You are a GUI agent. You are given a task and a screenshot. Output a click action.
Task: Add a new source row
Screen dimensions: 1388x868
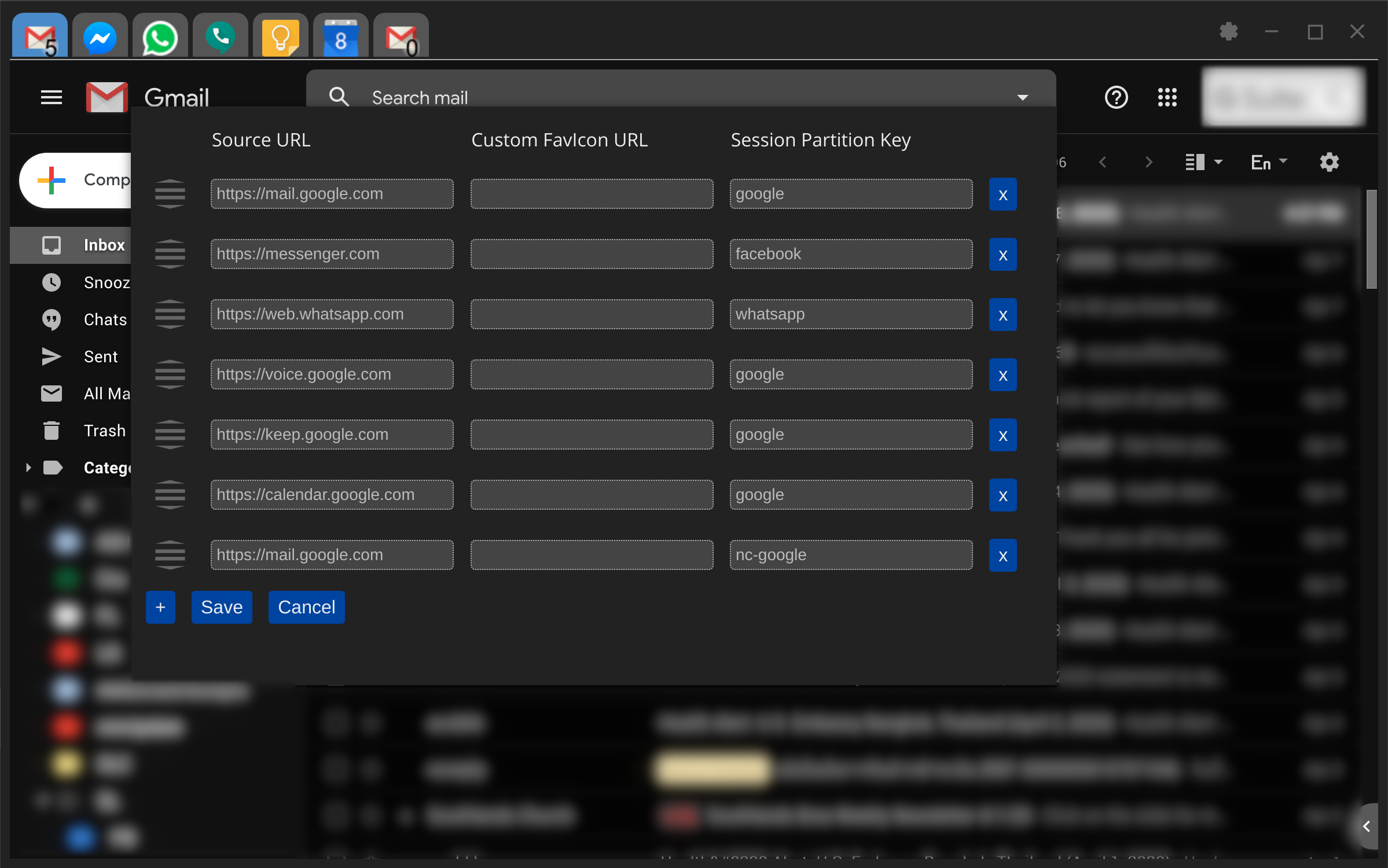(x=160, y=607)
